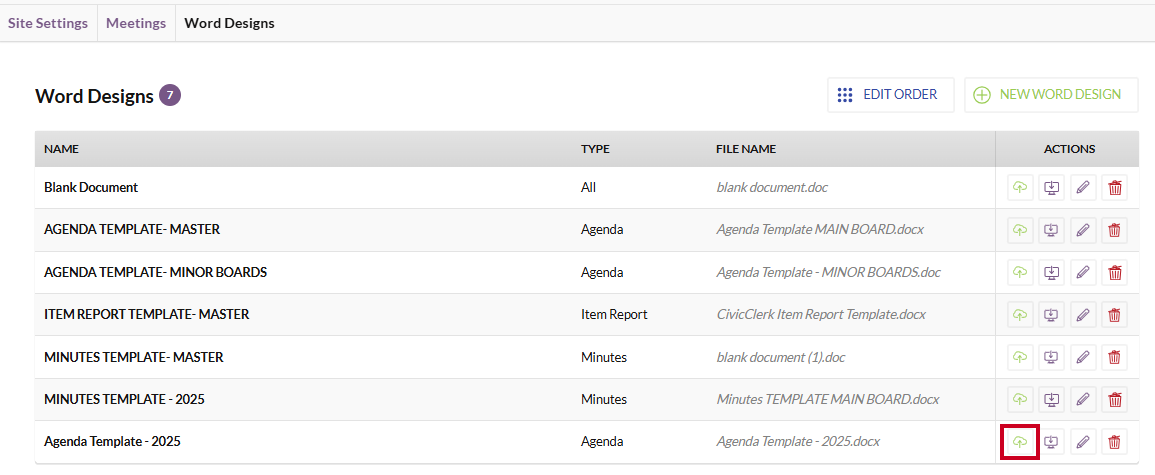Click the NAME column header

coord(61,149)
